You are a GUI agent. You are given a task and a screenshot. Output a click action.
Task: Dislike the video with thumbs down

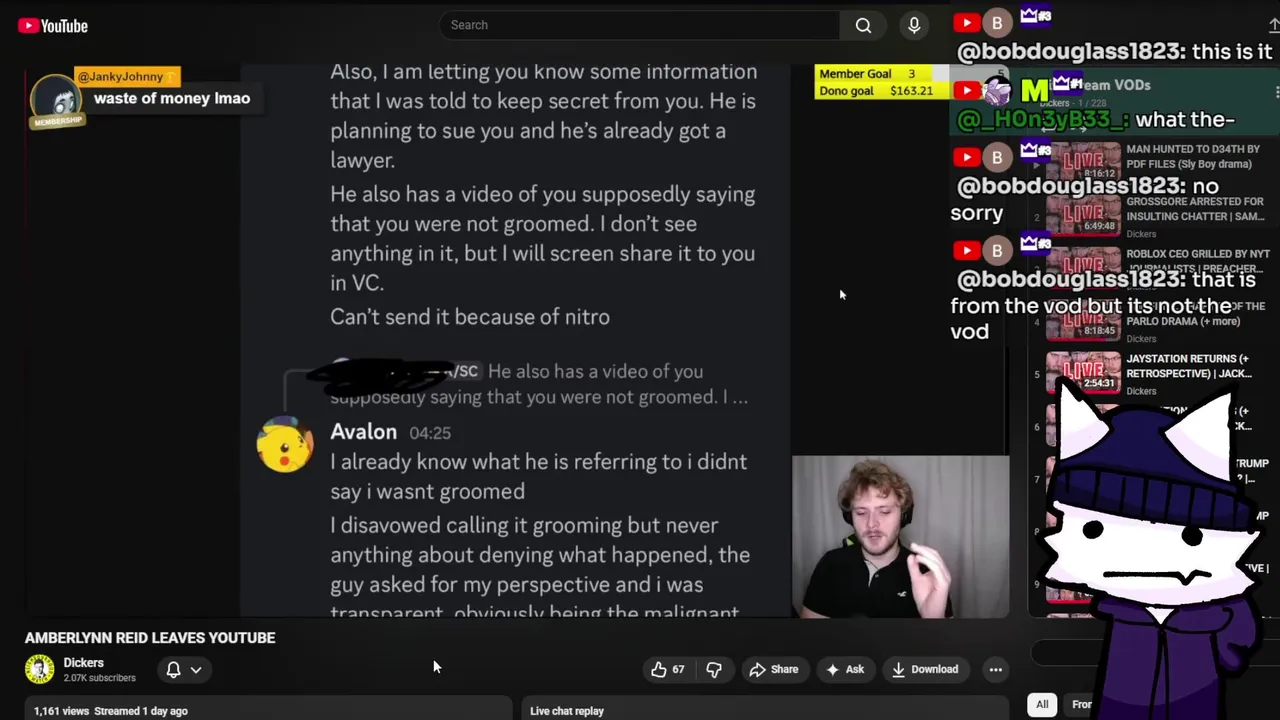tap(714, 669)
